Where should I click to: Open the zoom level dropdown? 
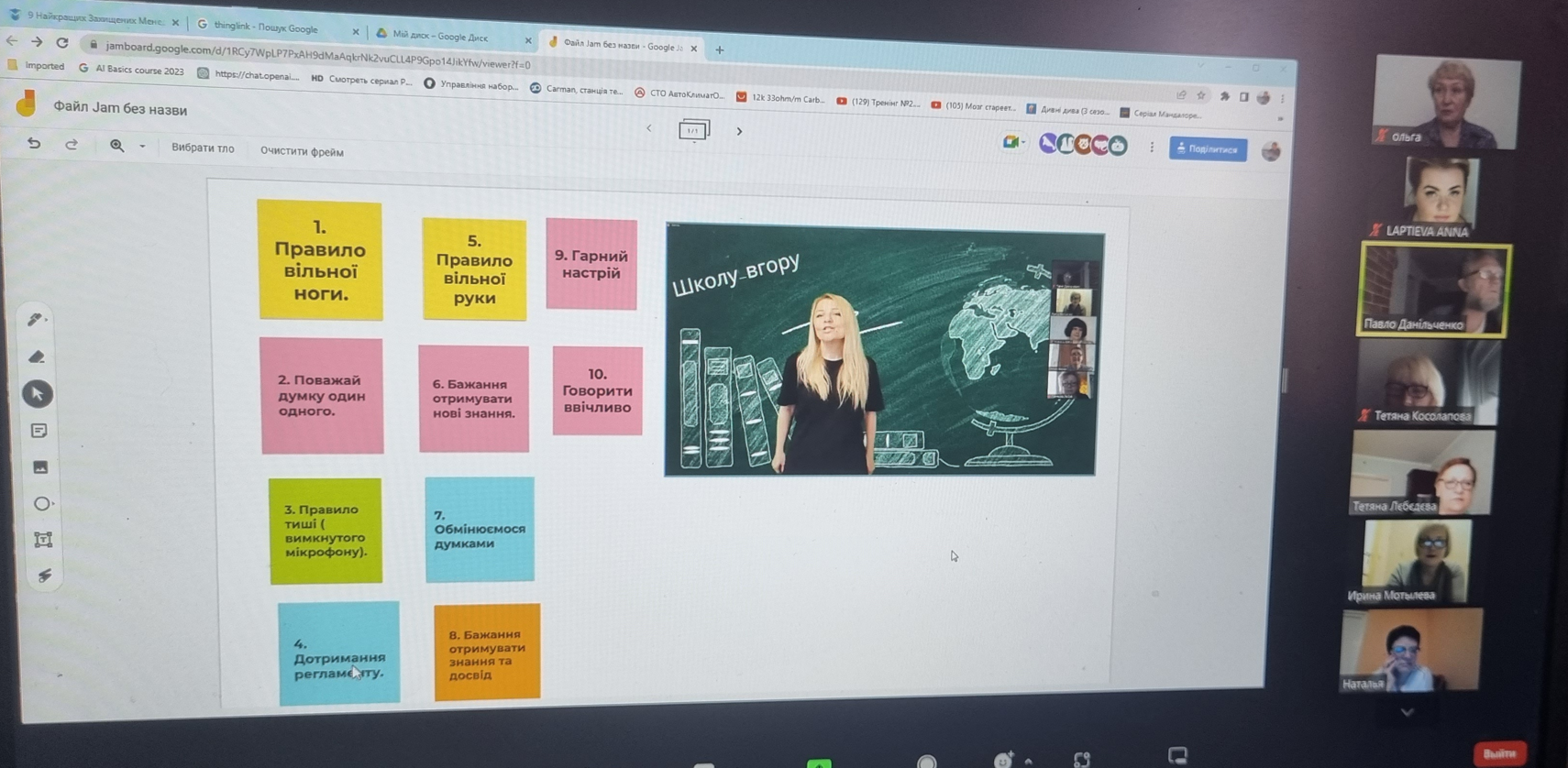(x=142, y=146)
